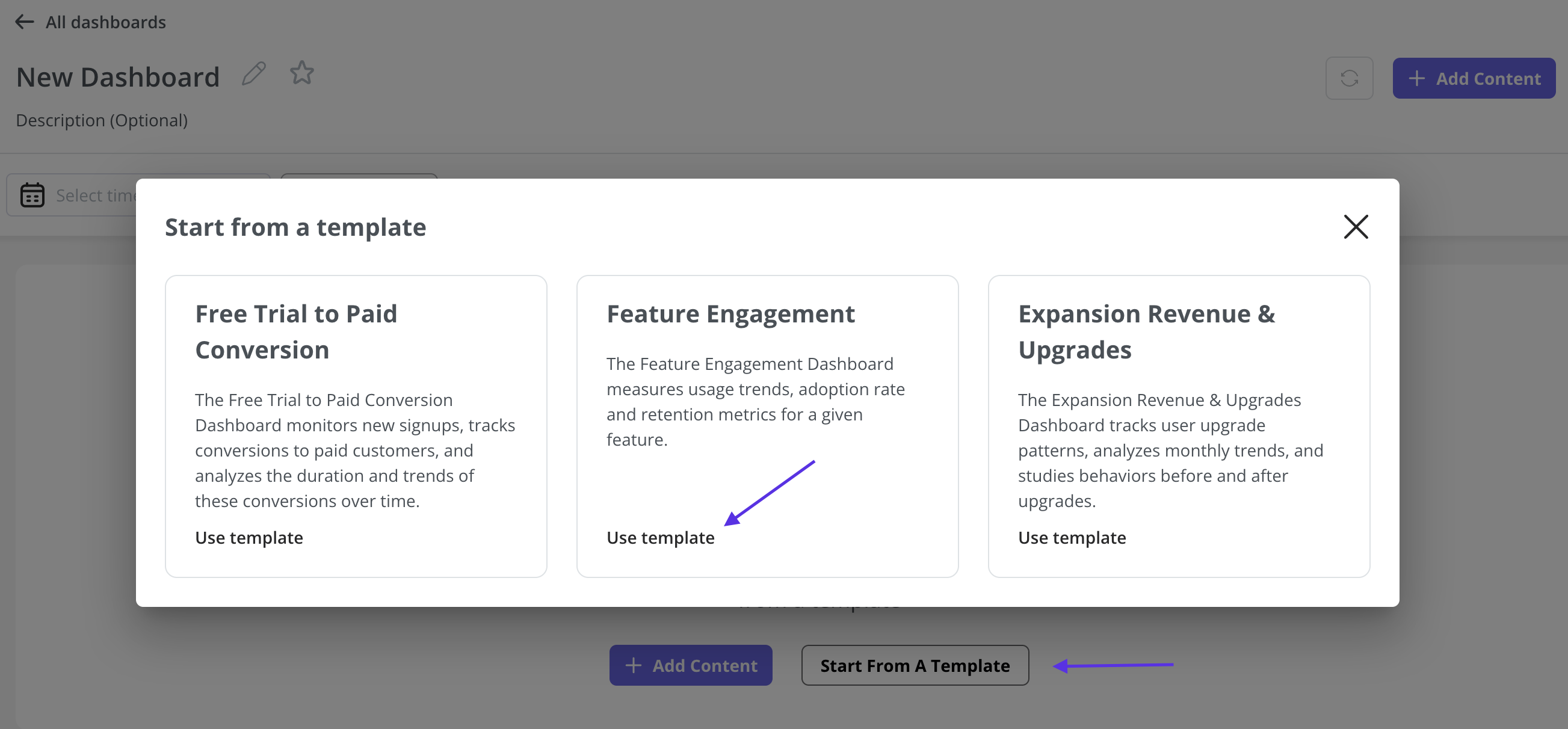Click plus icon in bottom Add Content
This screenshot has height=729, width=1568.
click(633, 665)
